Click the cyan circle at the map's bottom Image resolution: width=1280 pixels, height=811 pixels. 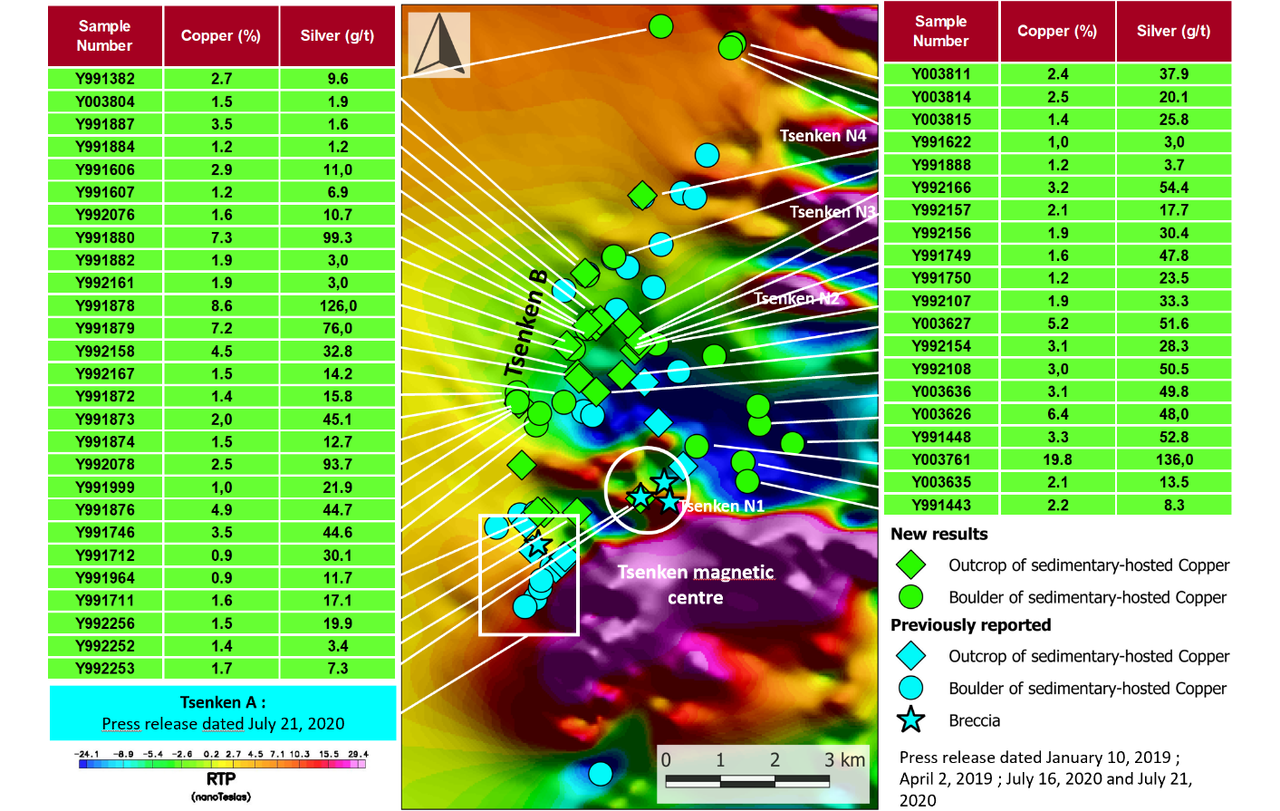coord(600,773)
